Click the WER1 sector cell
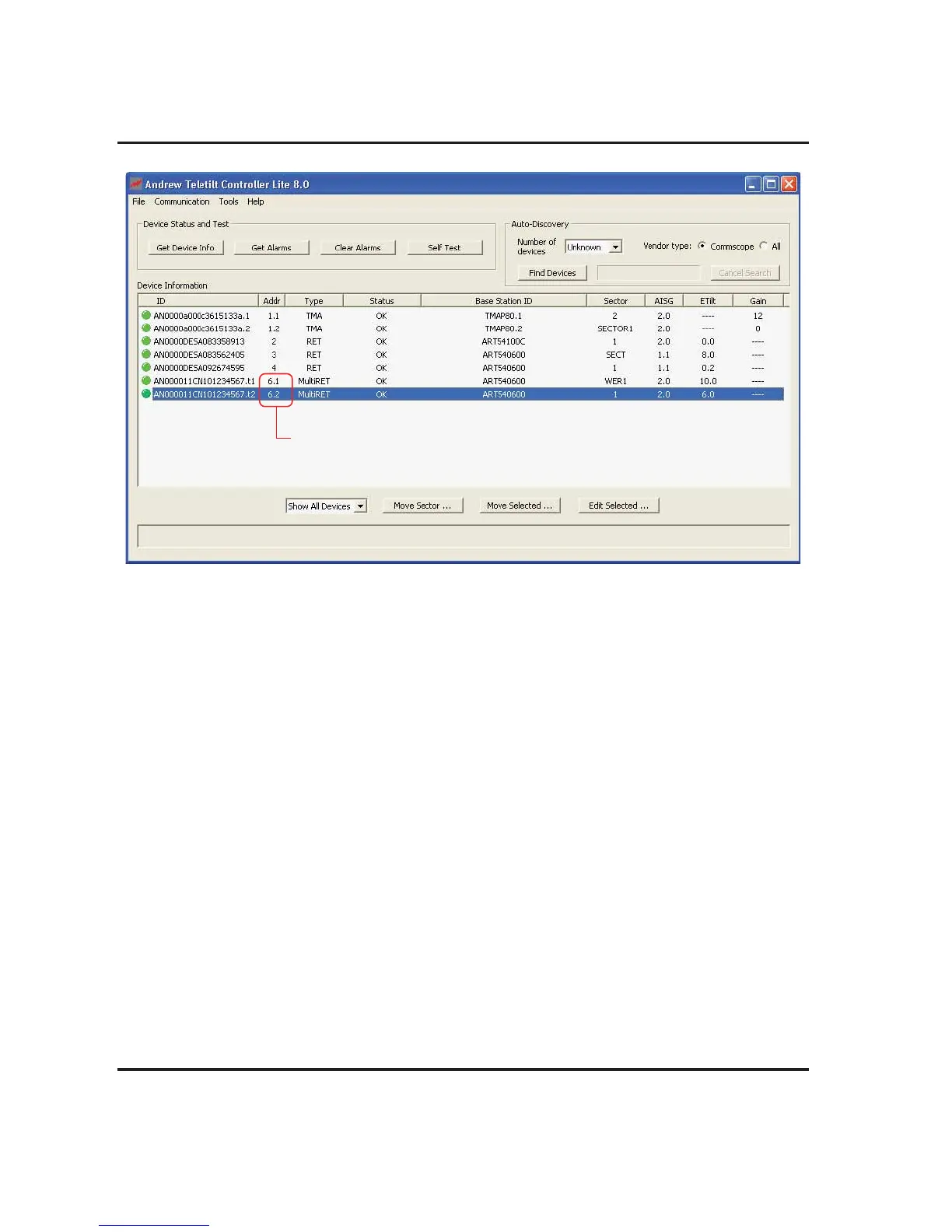 coord(615,381)
